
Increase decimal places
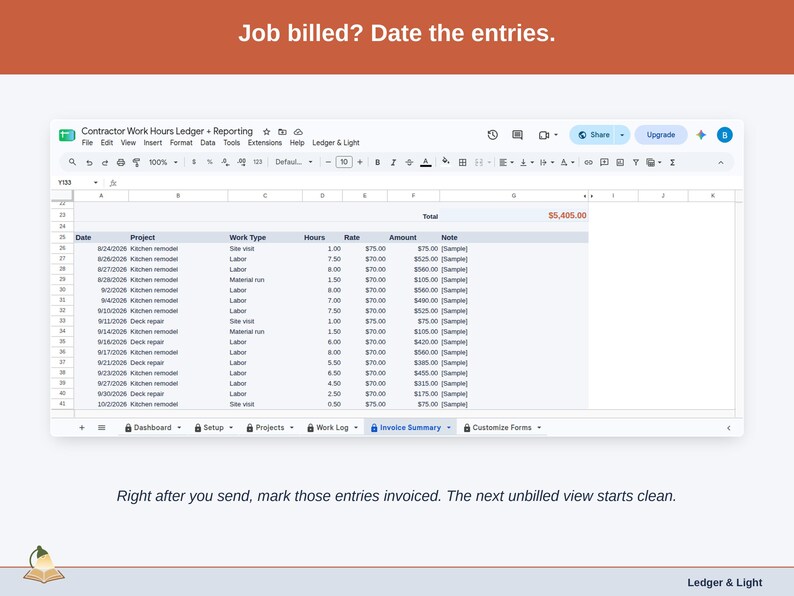point(242,162)
